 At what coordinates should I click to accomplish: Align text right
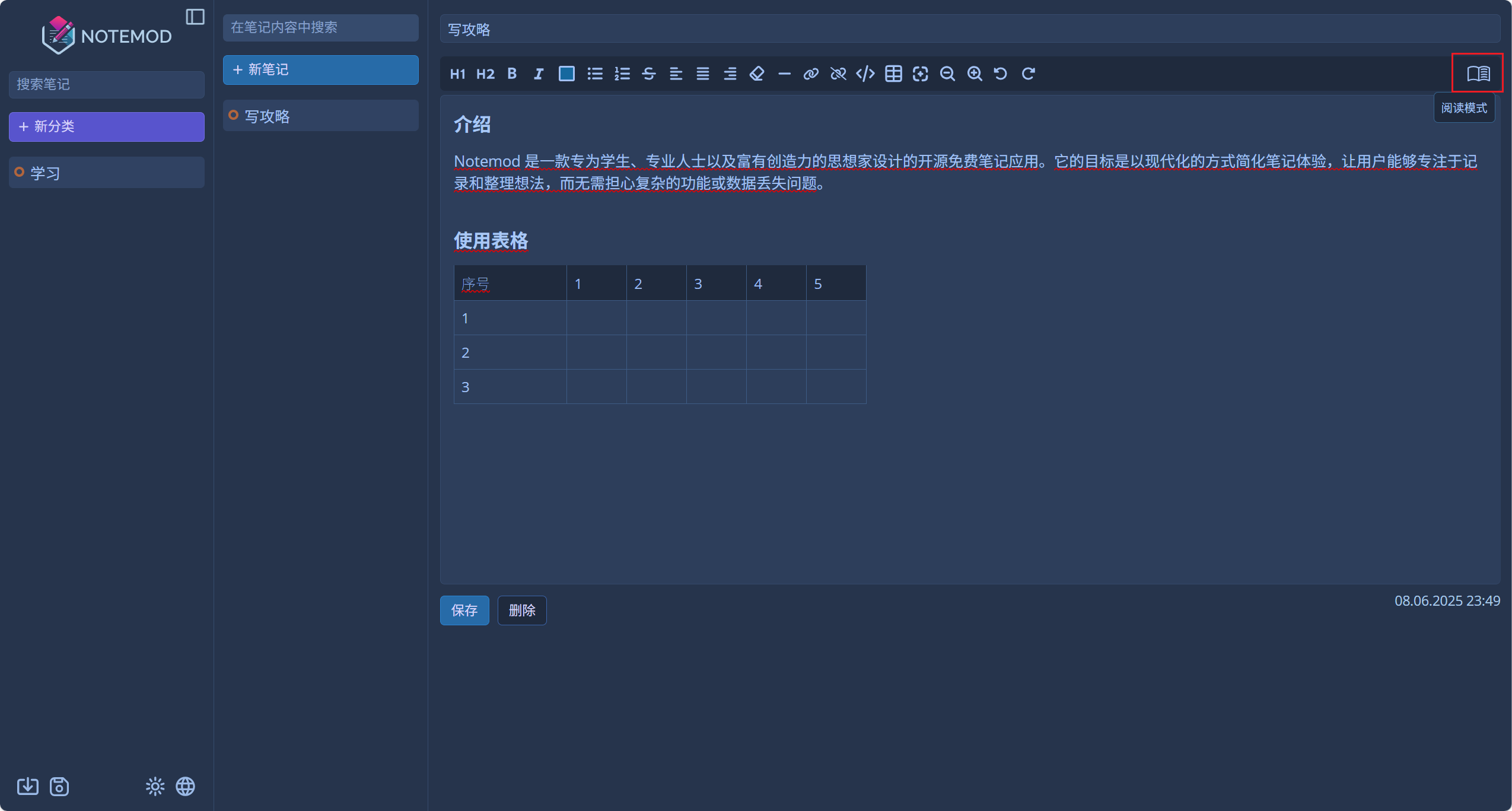(x=730, y=74)
